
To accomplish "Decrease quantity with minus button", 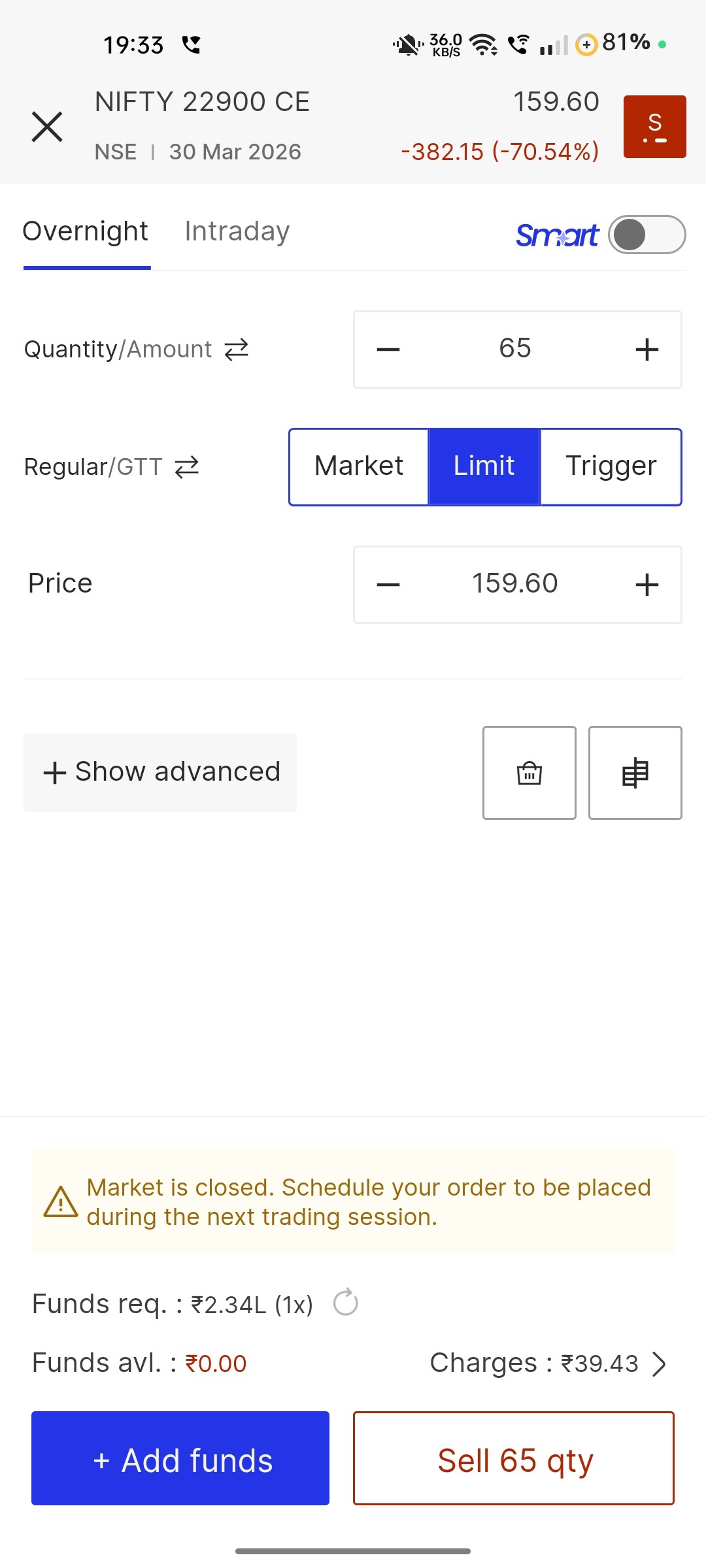I will [388, 350].
